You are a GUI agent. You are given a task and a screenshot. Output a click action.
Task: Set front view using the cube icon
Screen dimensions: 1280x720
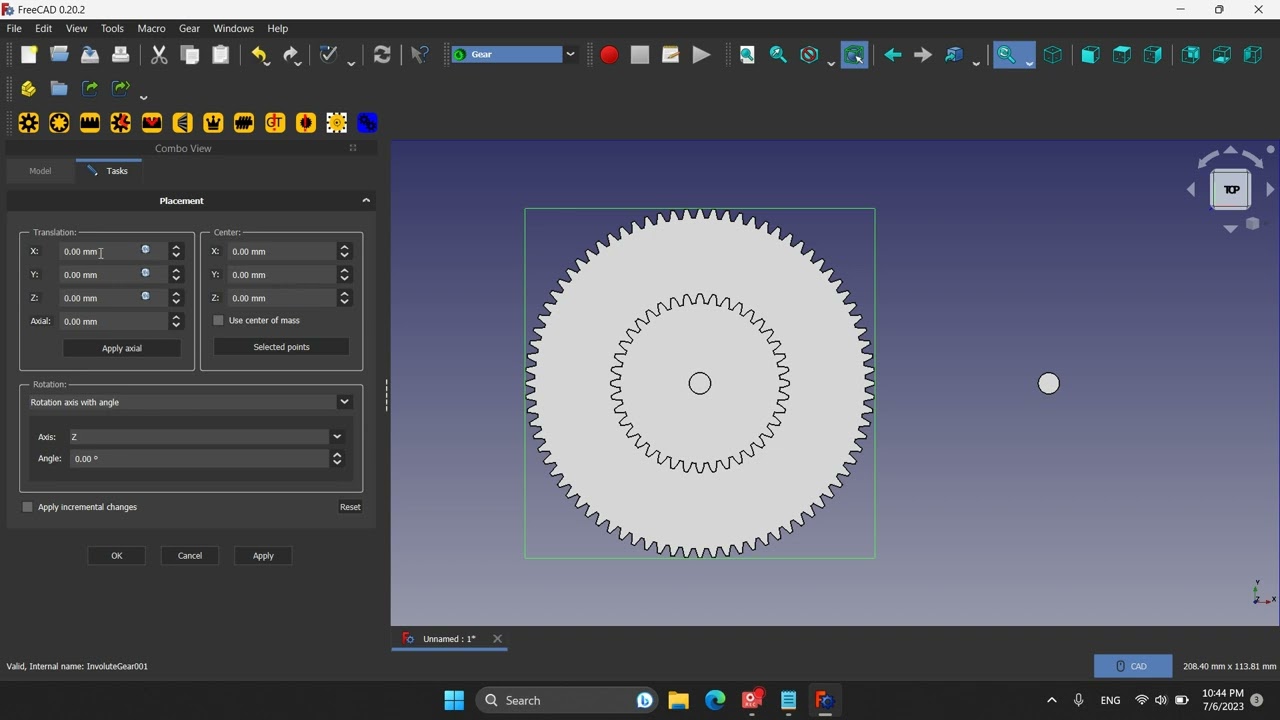tap(1090, 55)
